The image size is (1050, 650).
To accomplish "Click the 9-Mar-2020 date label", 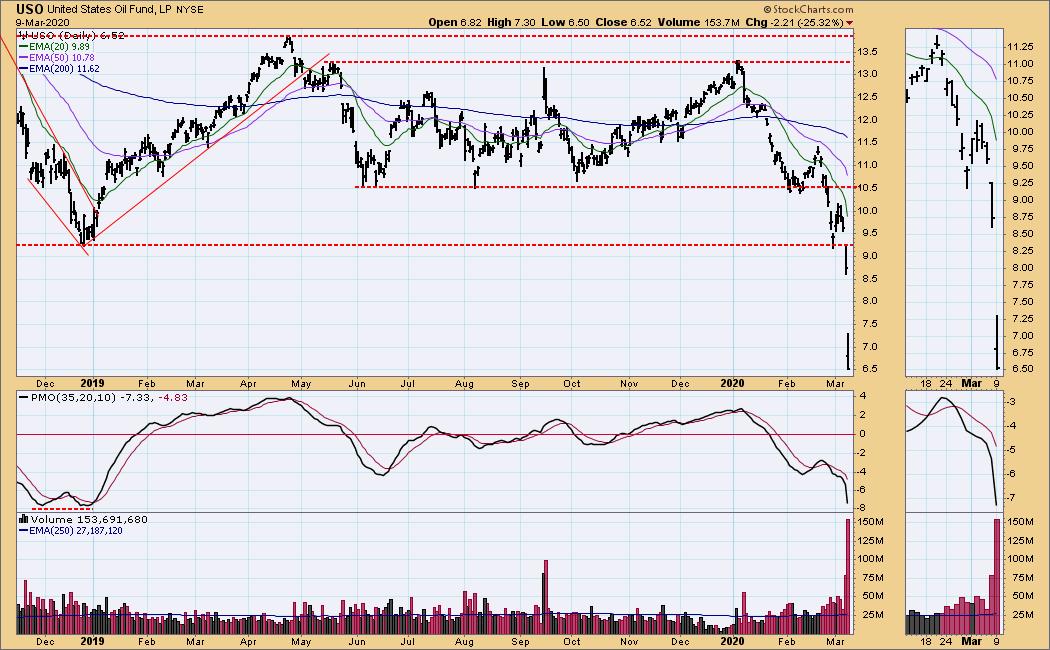I will pyautogui.click(x=43, y=22).
